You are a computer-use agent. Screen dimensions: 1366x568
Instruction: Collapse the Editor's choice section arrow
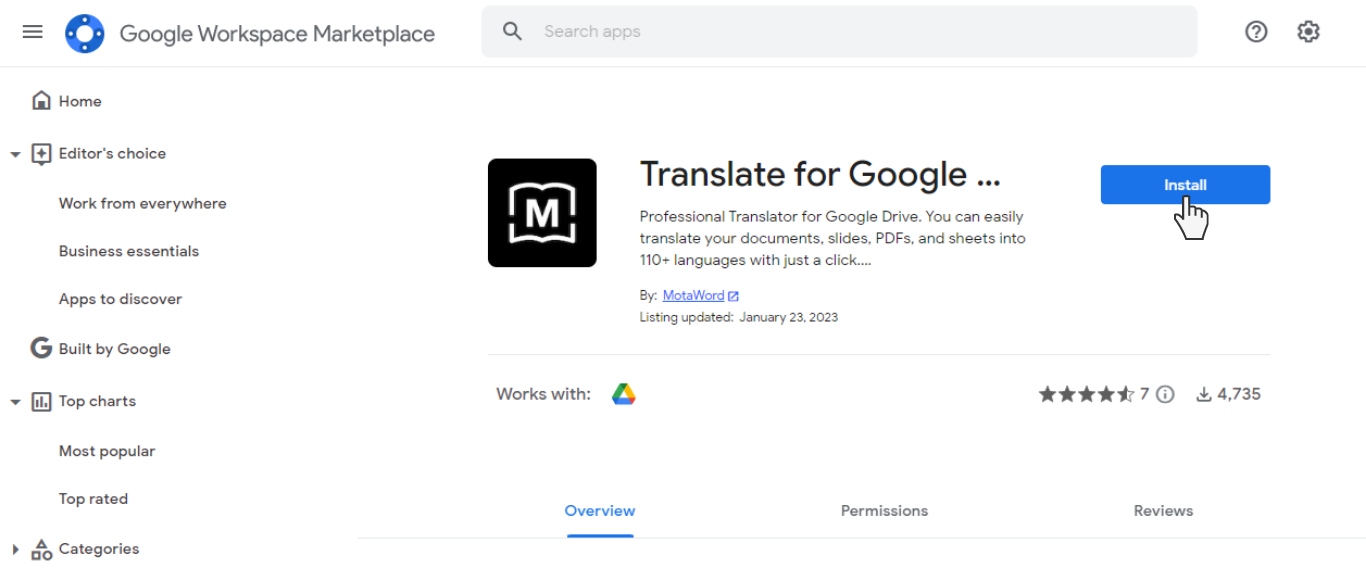pos(15,154)
